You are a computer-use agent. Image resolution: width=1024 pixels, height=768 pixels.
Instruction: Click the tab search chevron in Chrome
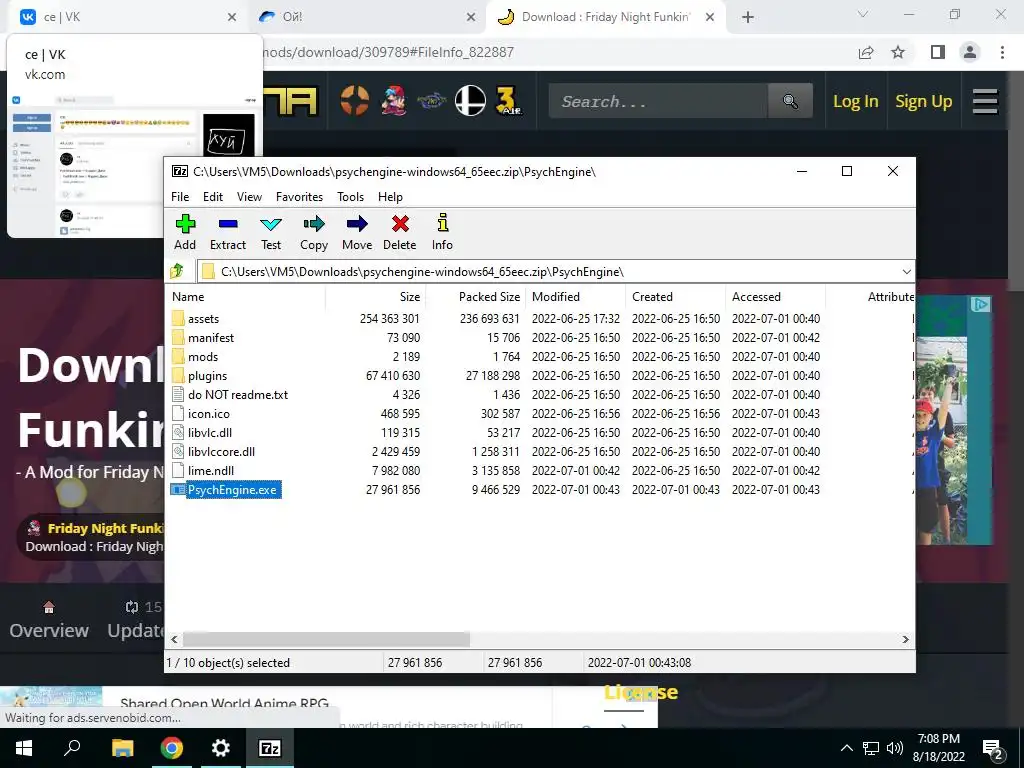[863, 14]
